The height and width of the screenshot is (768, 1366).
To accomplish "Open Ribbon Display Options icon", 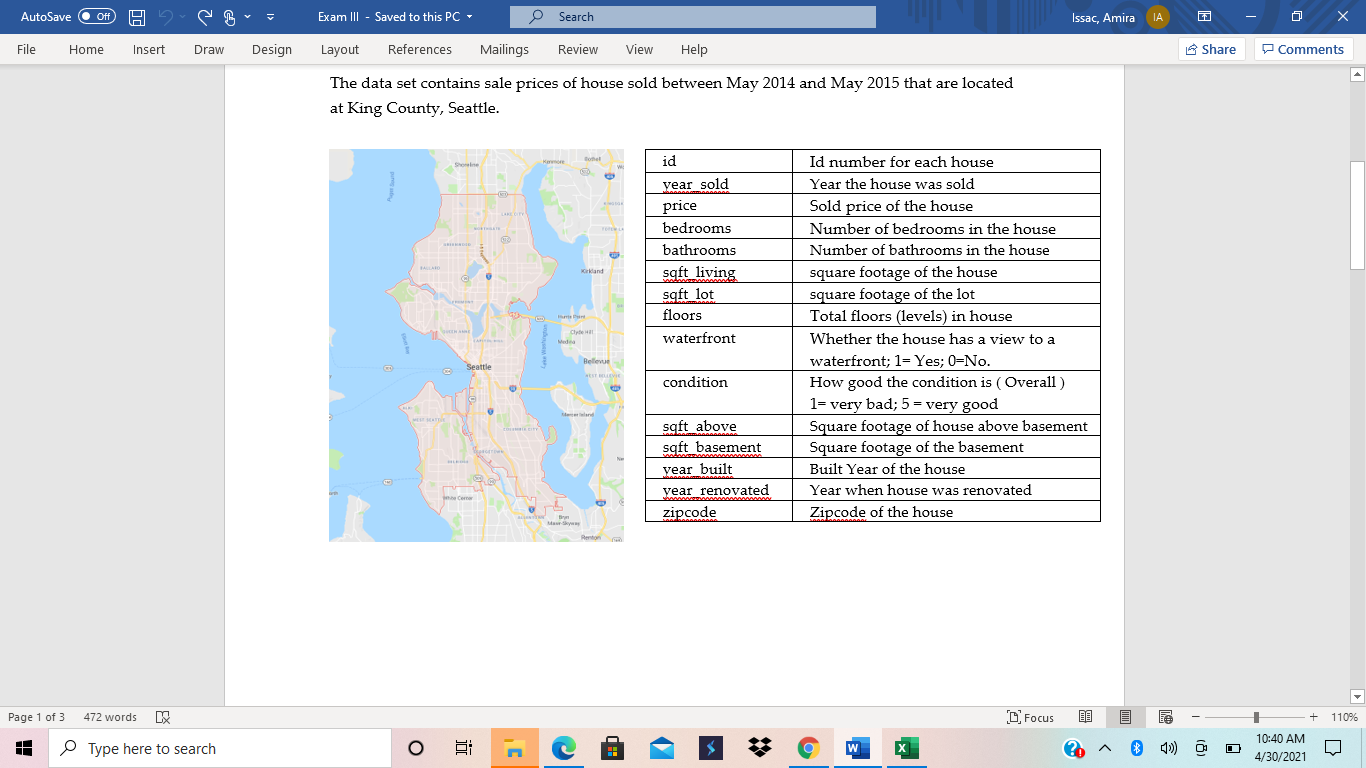I will [1204, 17].
